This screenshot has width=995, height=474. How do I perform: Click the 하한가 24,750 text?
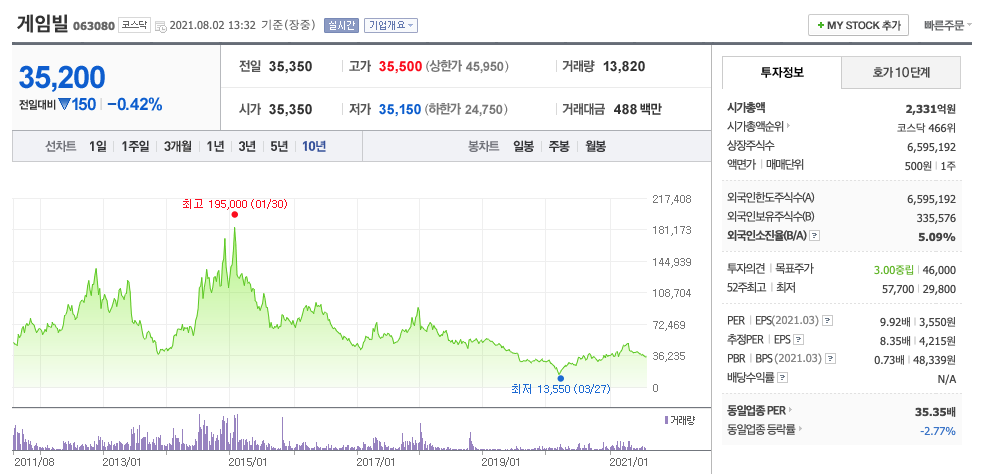466,109
